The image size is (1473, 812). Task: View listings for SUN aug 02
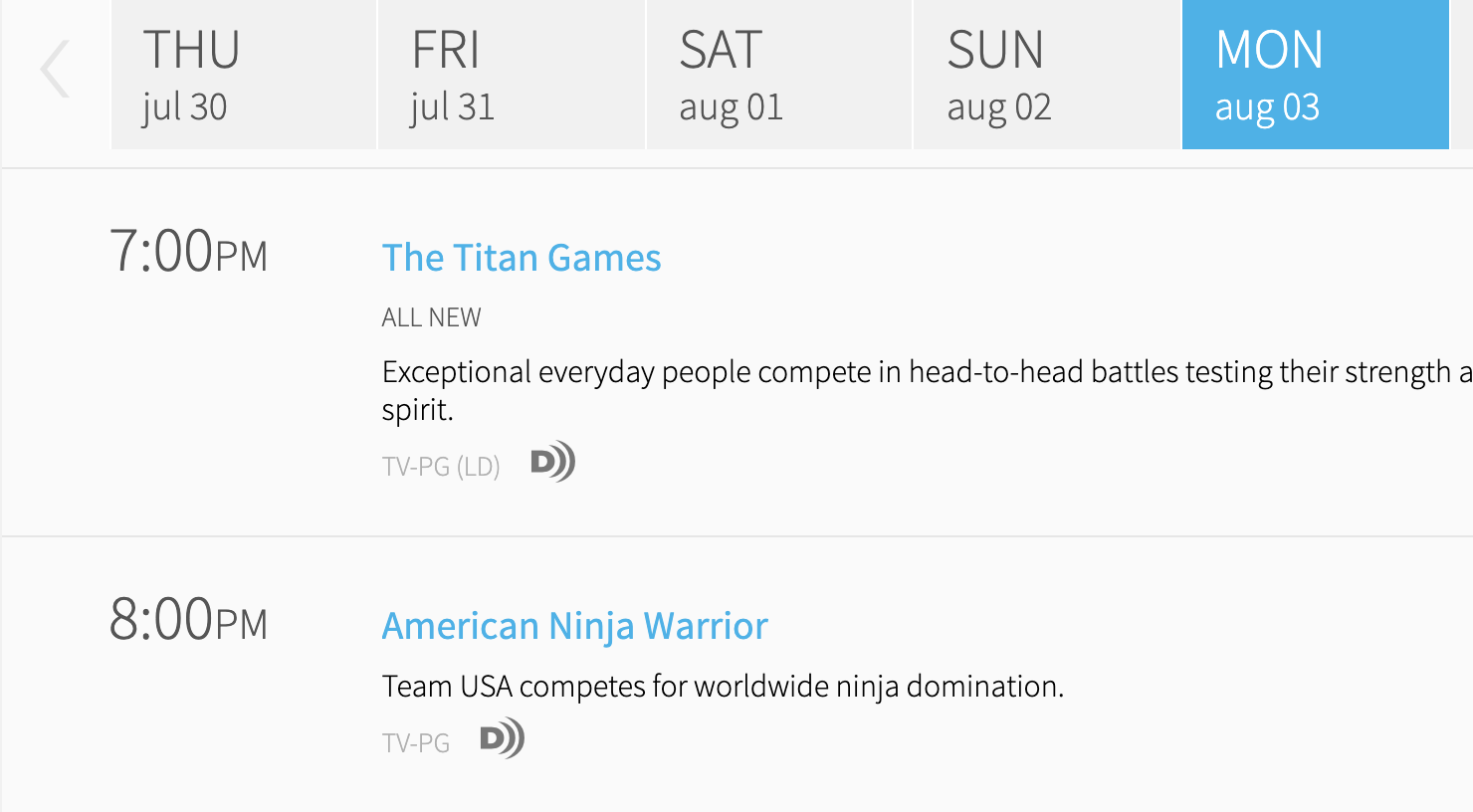(1047, 75)
